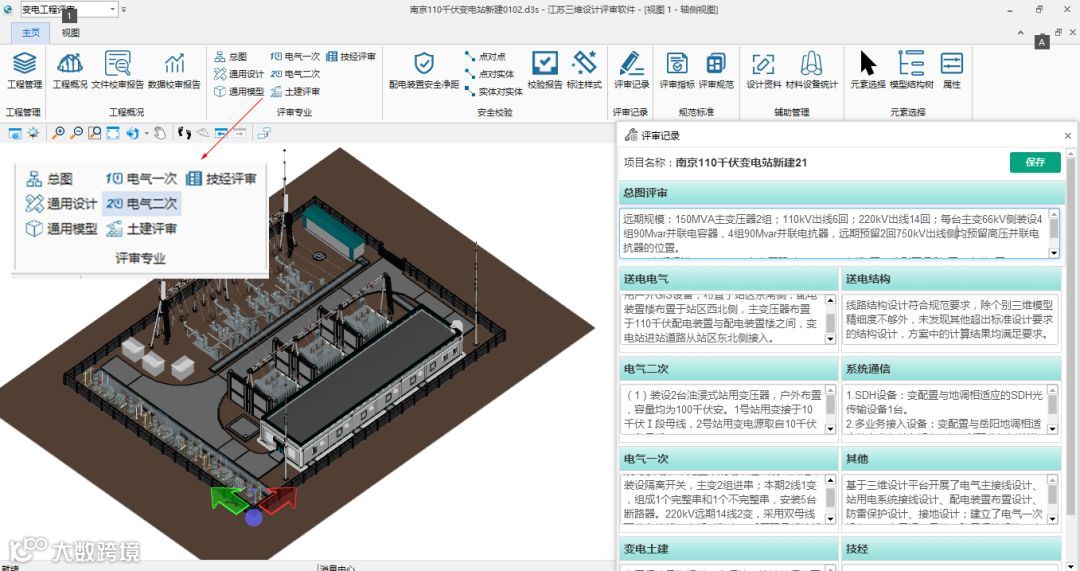Activate 元素选择 element selection arrow

pyautogui.click(x=868, y=70)
